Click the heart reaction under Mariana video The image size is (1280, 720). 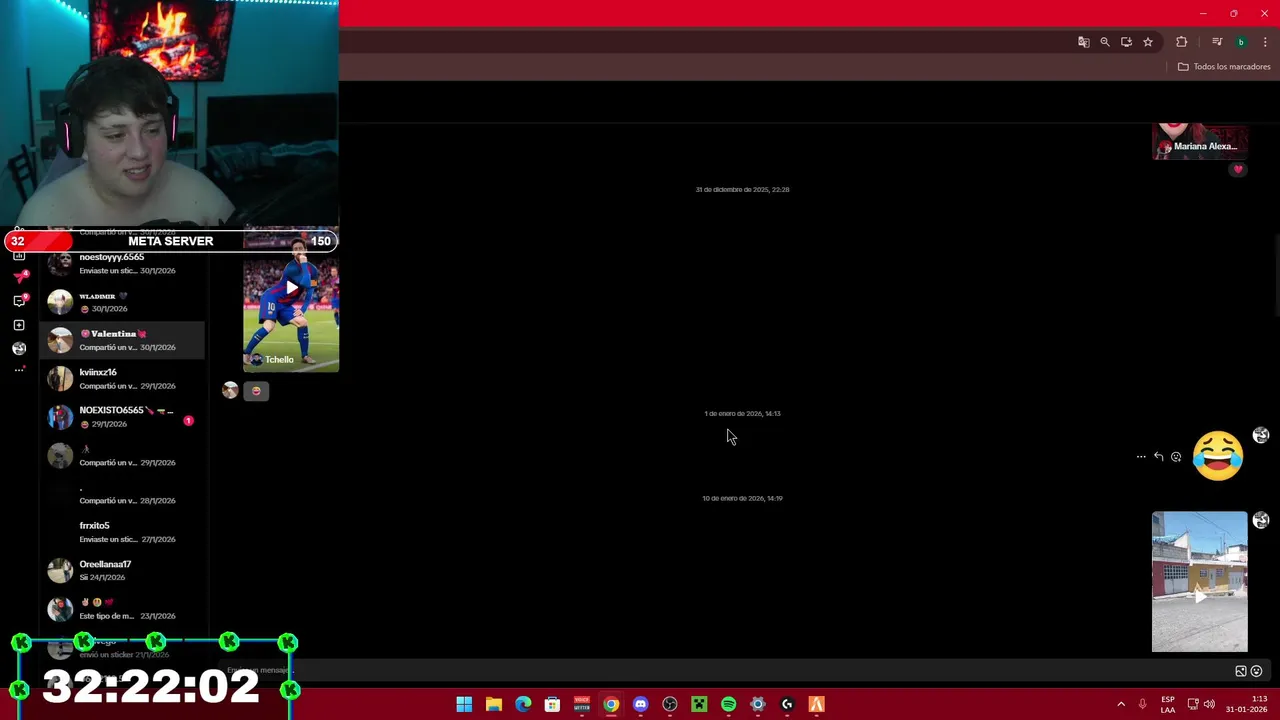1238,169
